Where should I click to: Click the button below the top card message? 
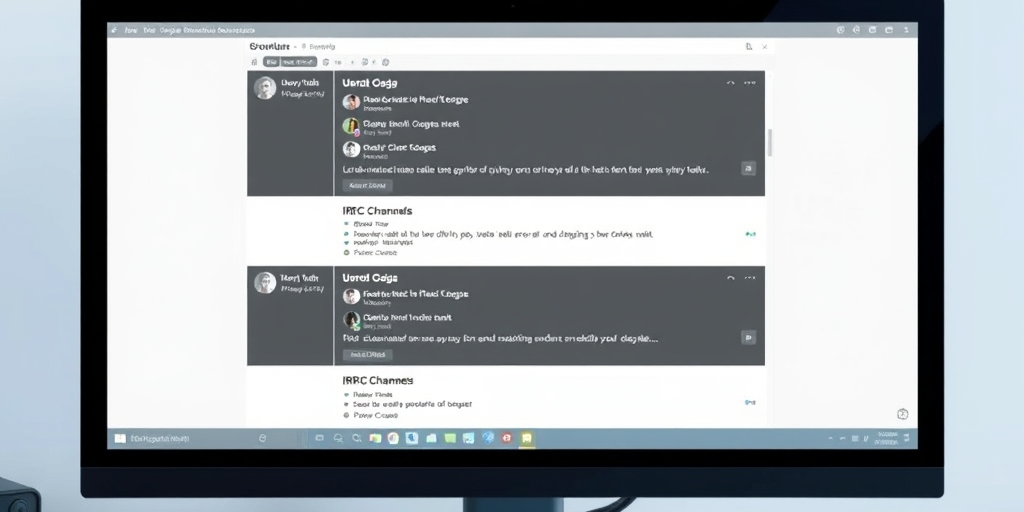coord(368,185)
